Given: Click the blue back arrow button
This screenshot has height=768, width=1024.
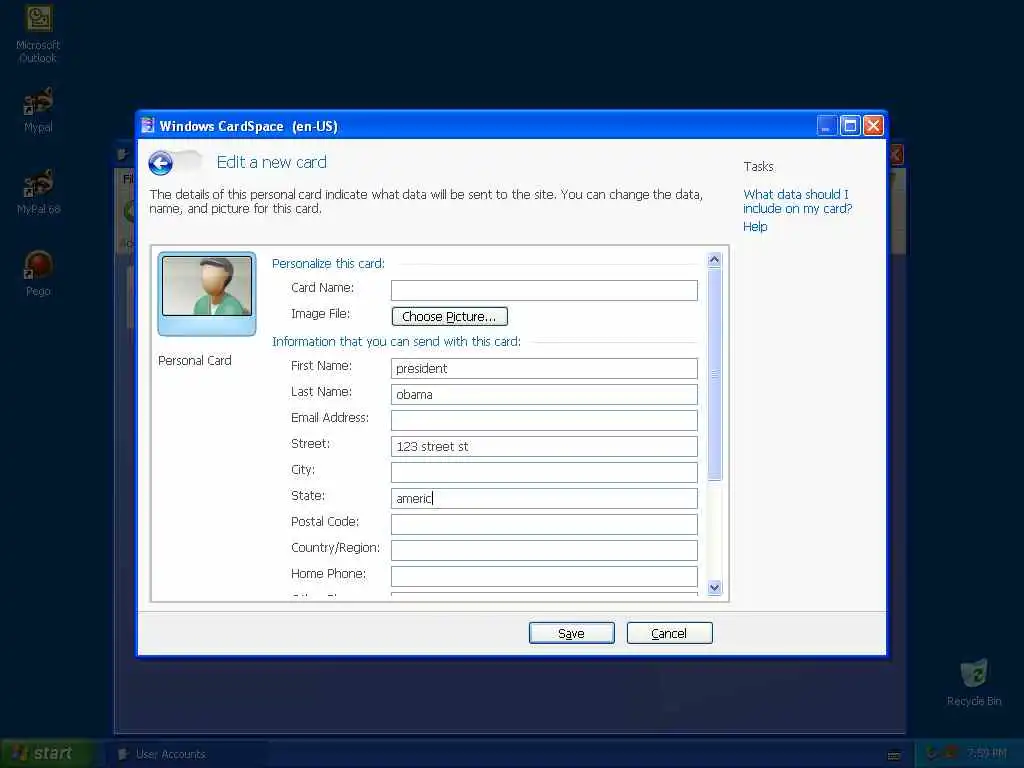Looking at the screenshot, I should (x=161, y=163).
